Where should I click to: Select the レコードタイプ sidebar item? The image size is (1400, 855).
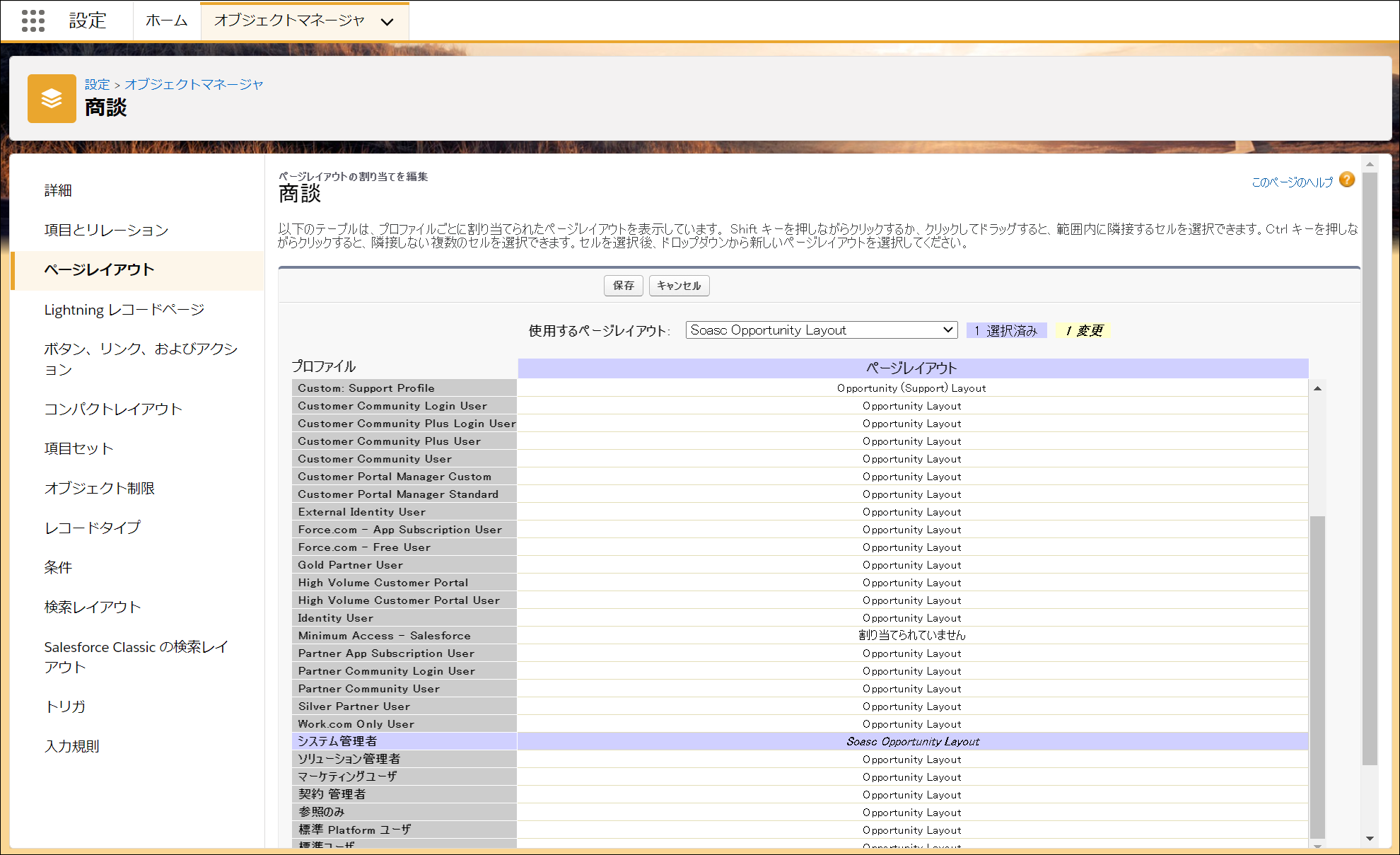(92, 528)
